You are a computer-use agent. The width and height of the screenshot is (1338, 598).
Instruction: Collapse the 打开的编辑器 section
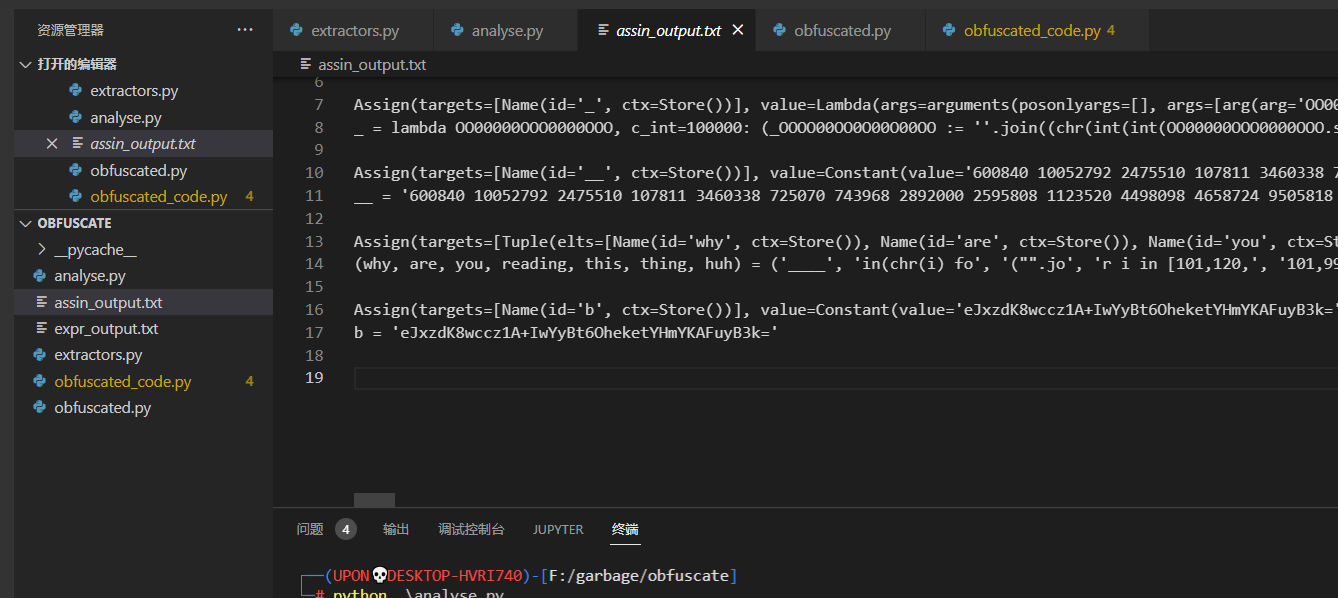[26, 64]
